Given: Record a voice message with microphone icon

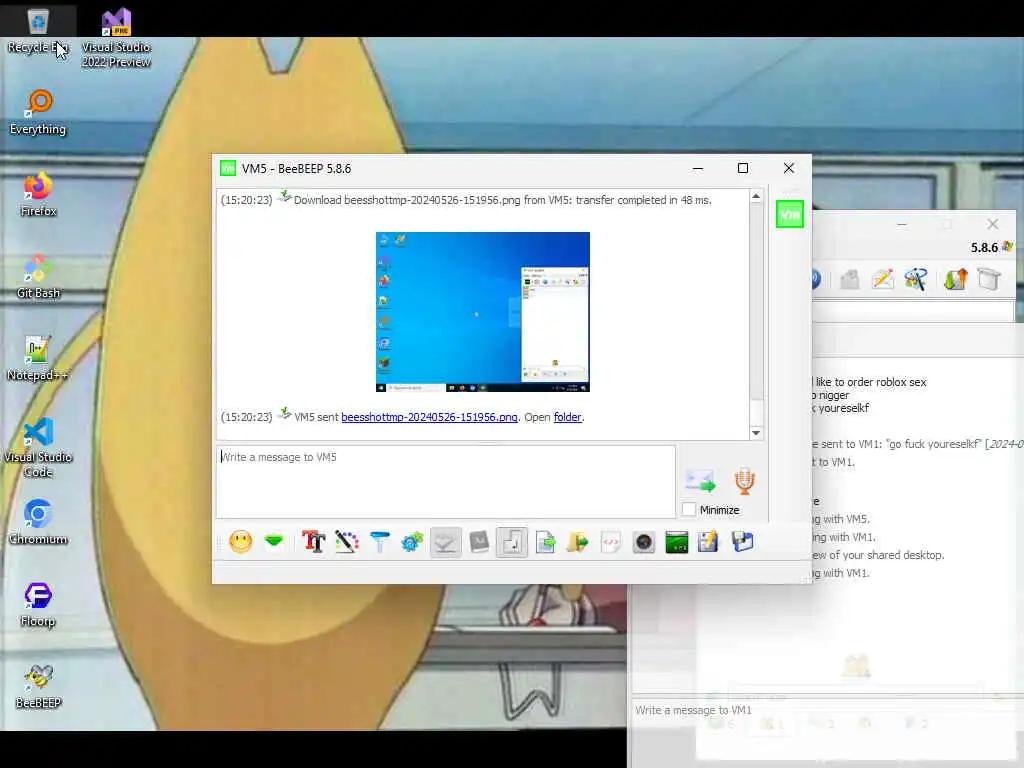Looking at the screenshot, I should click(x=744, y=481).
